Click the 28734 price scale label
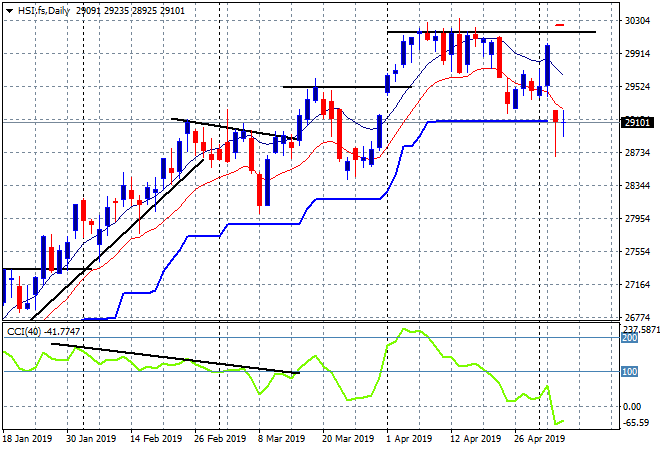This screenshot has height=450, width=660. (637, 152)
